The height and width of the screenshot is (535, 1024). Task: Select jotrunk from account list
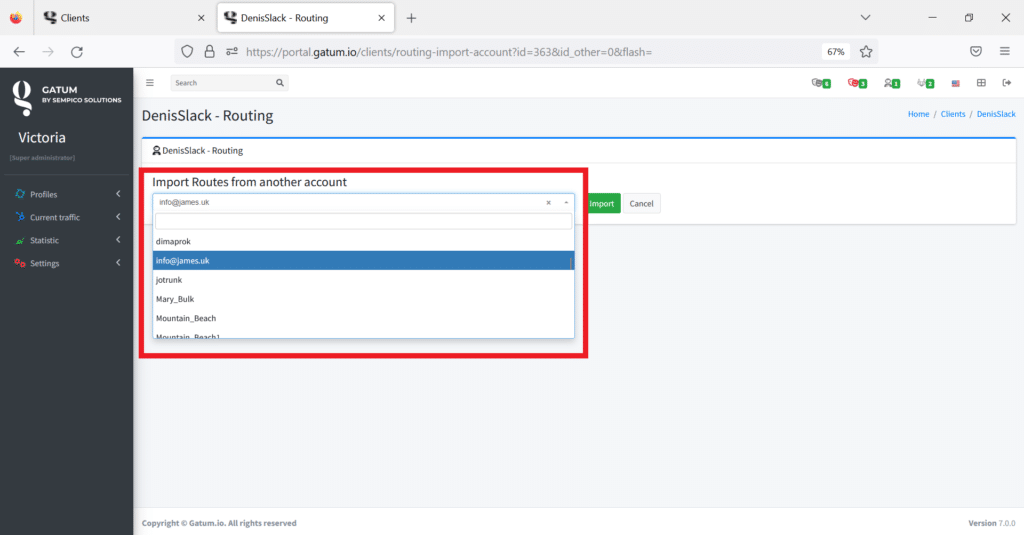[363, 280]
